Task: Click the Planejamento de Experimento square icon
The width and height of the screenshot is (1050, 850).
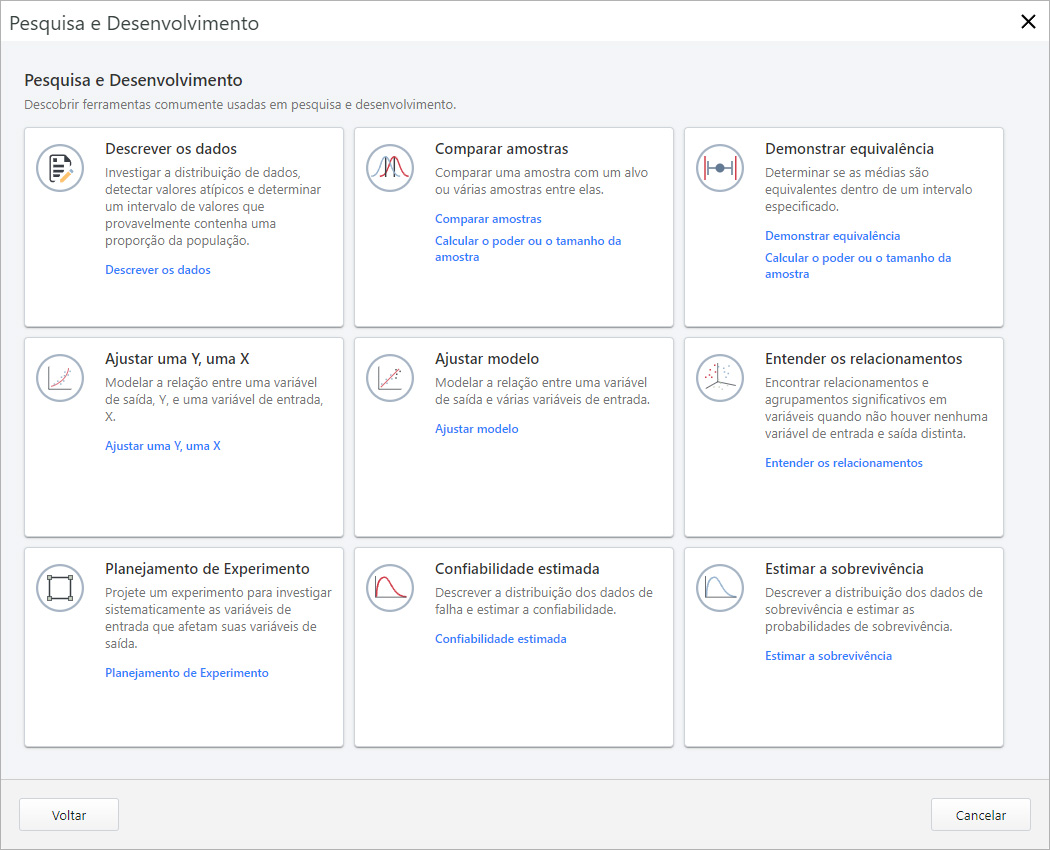Action: pyautogui.click(x=60, y=588)
